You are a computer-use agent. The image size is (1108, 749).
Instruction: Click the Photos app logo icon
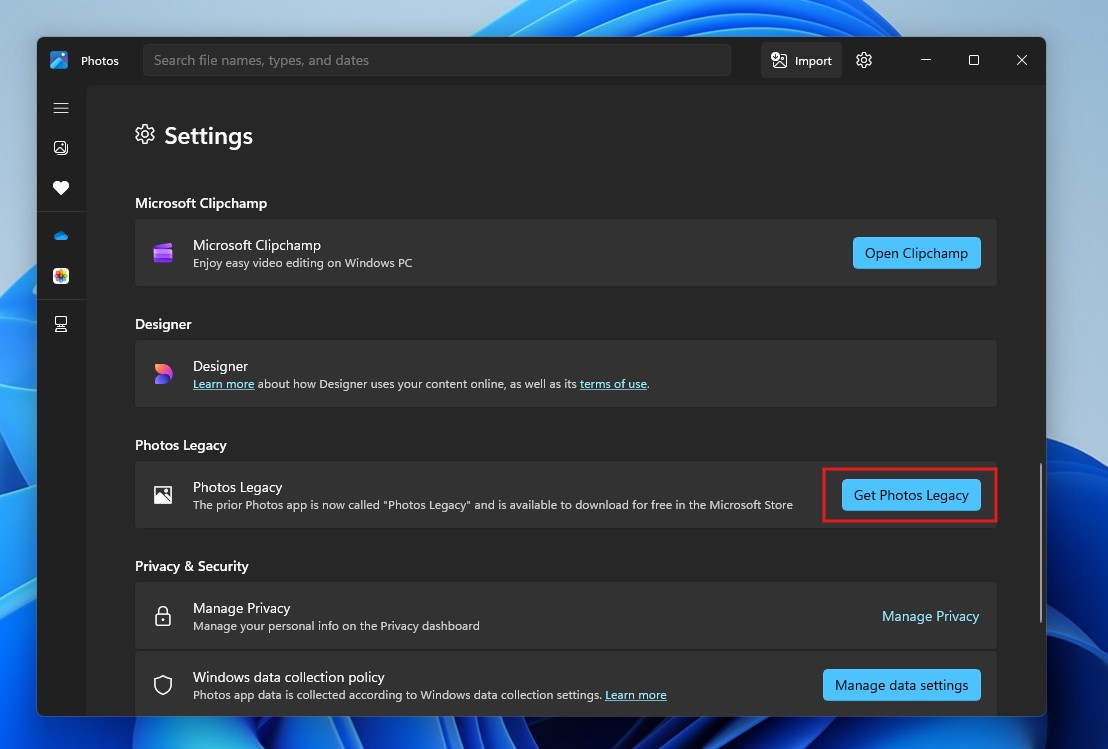pyautogui.click(x=59, y=60)
